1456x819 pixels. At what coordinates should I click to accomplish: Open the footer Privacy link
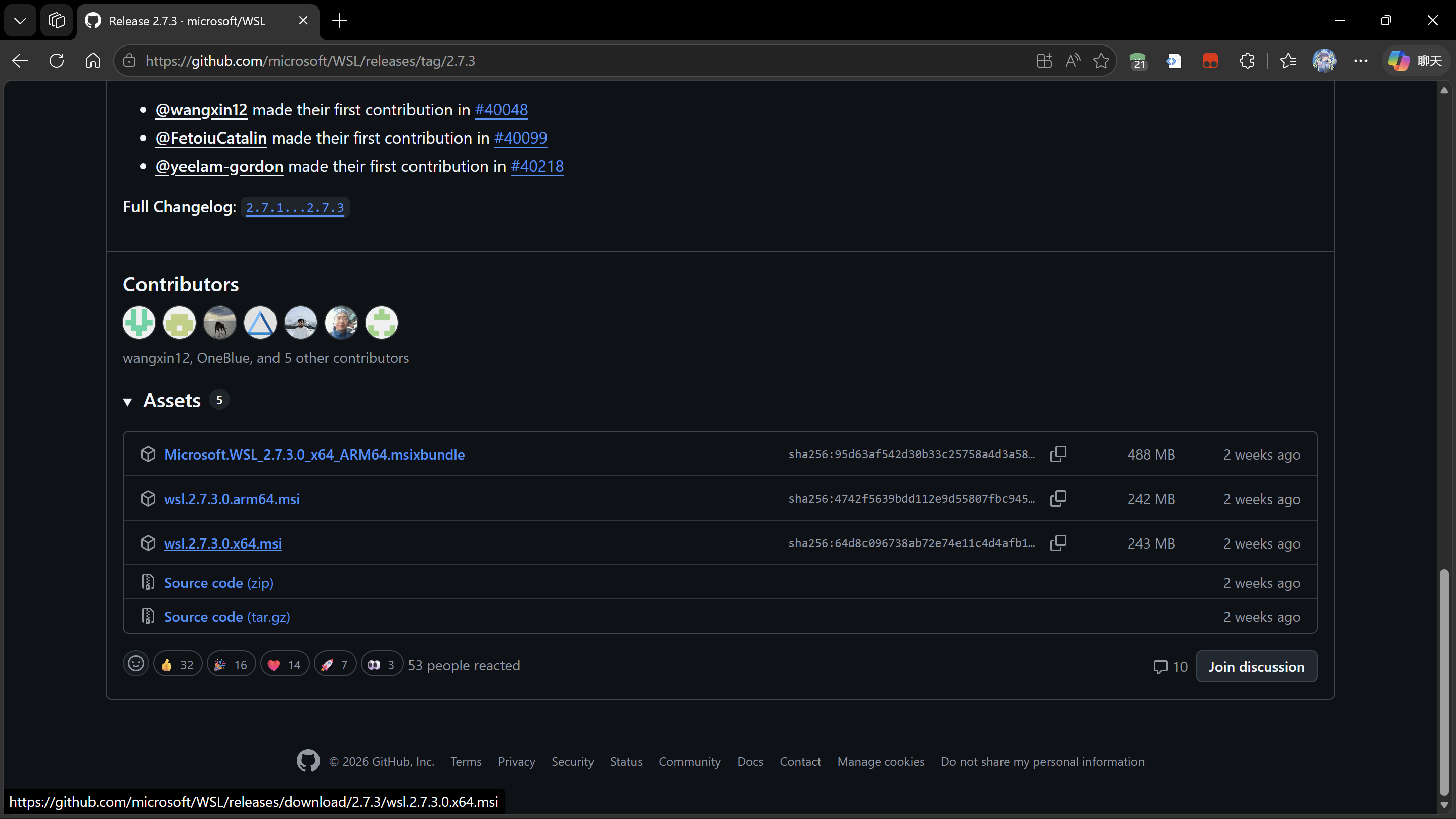coord(516,762)
